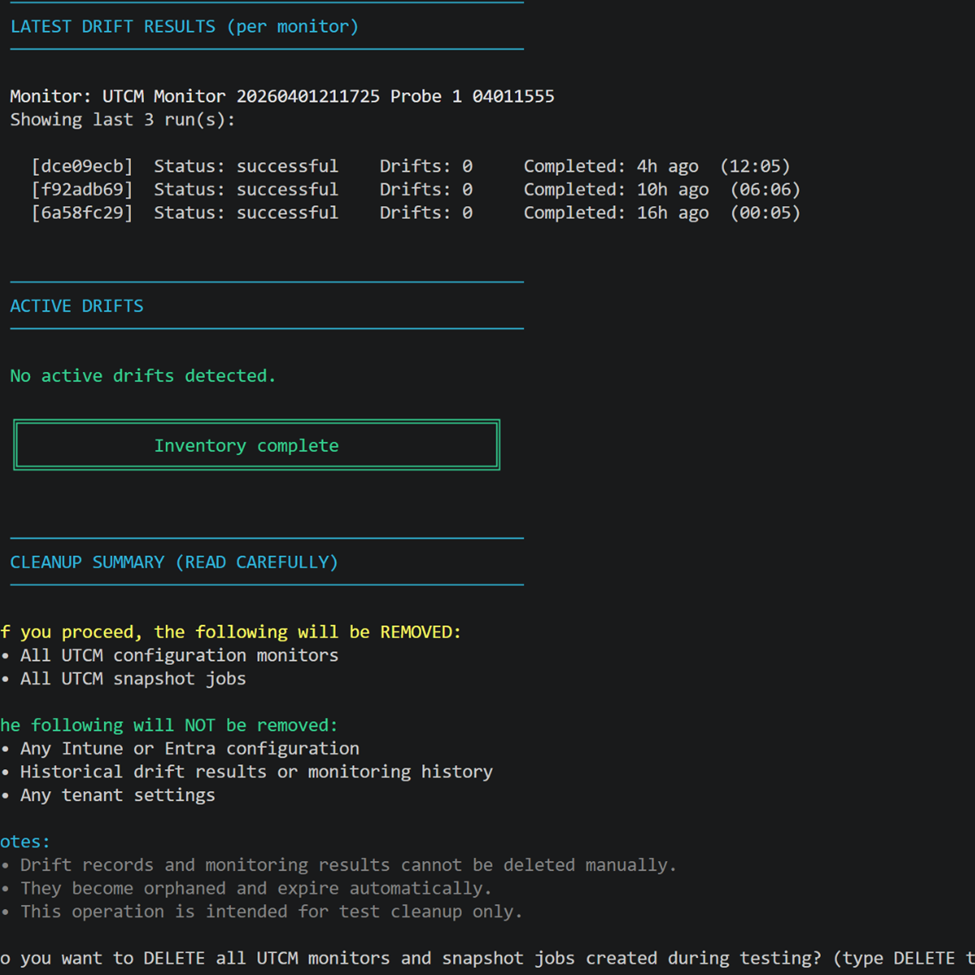Click the 16h ago completion entry

(672, 213)
